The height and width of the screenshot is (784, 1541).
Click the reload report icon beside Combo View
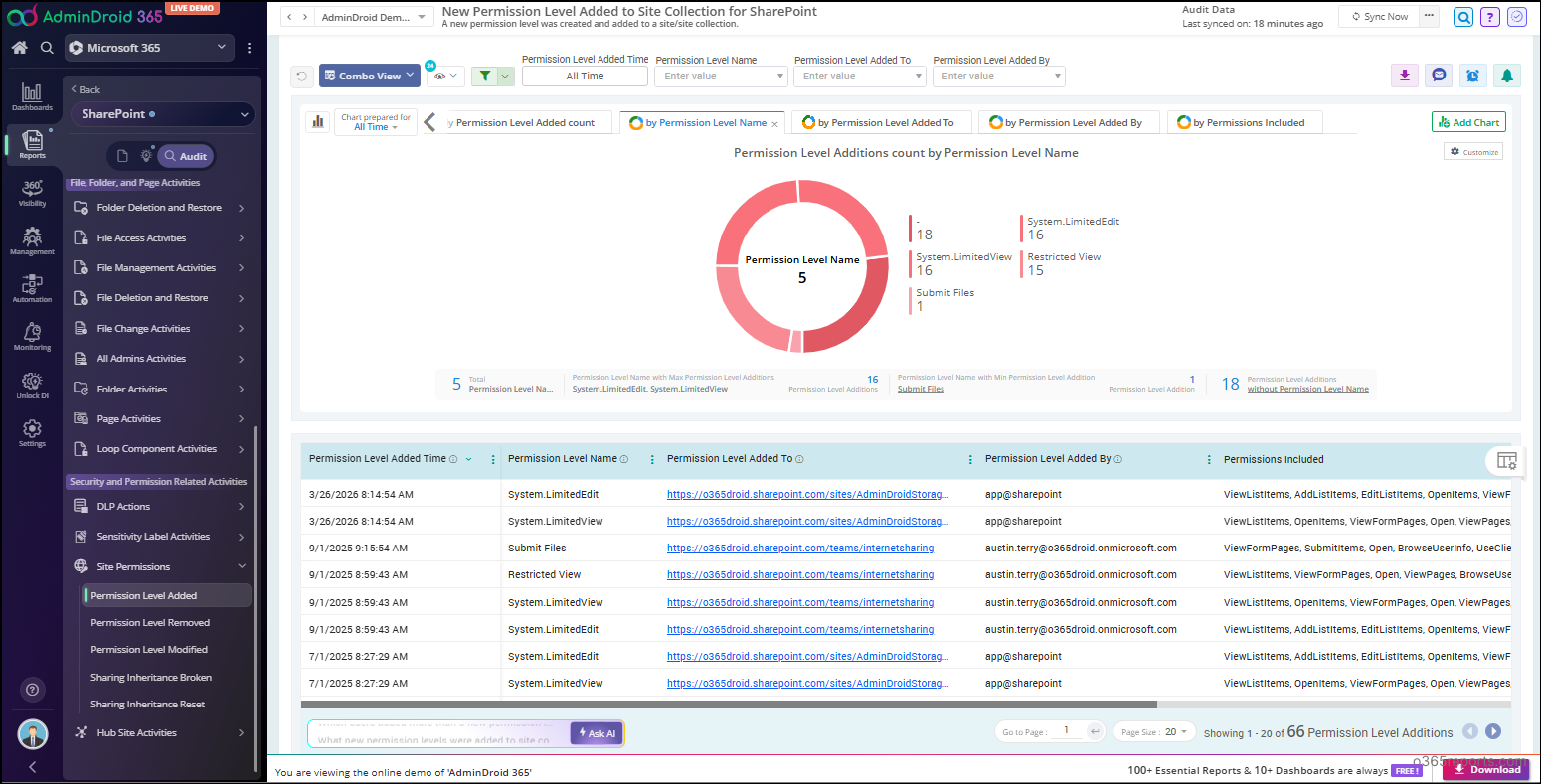302,76
